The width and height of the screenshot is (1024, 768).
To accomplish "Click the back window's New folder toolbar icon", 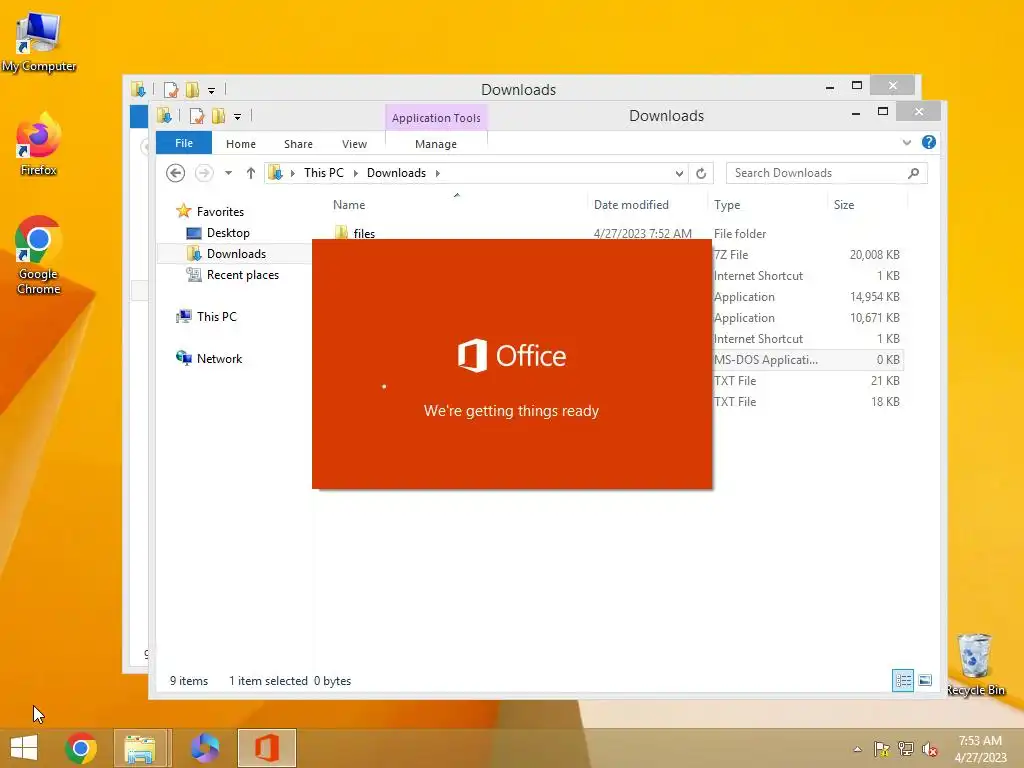I will click(193, 89).
